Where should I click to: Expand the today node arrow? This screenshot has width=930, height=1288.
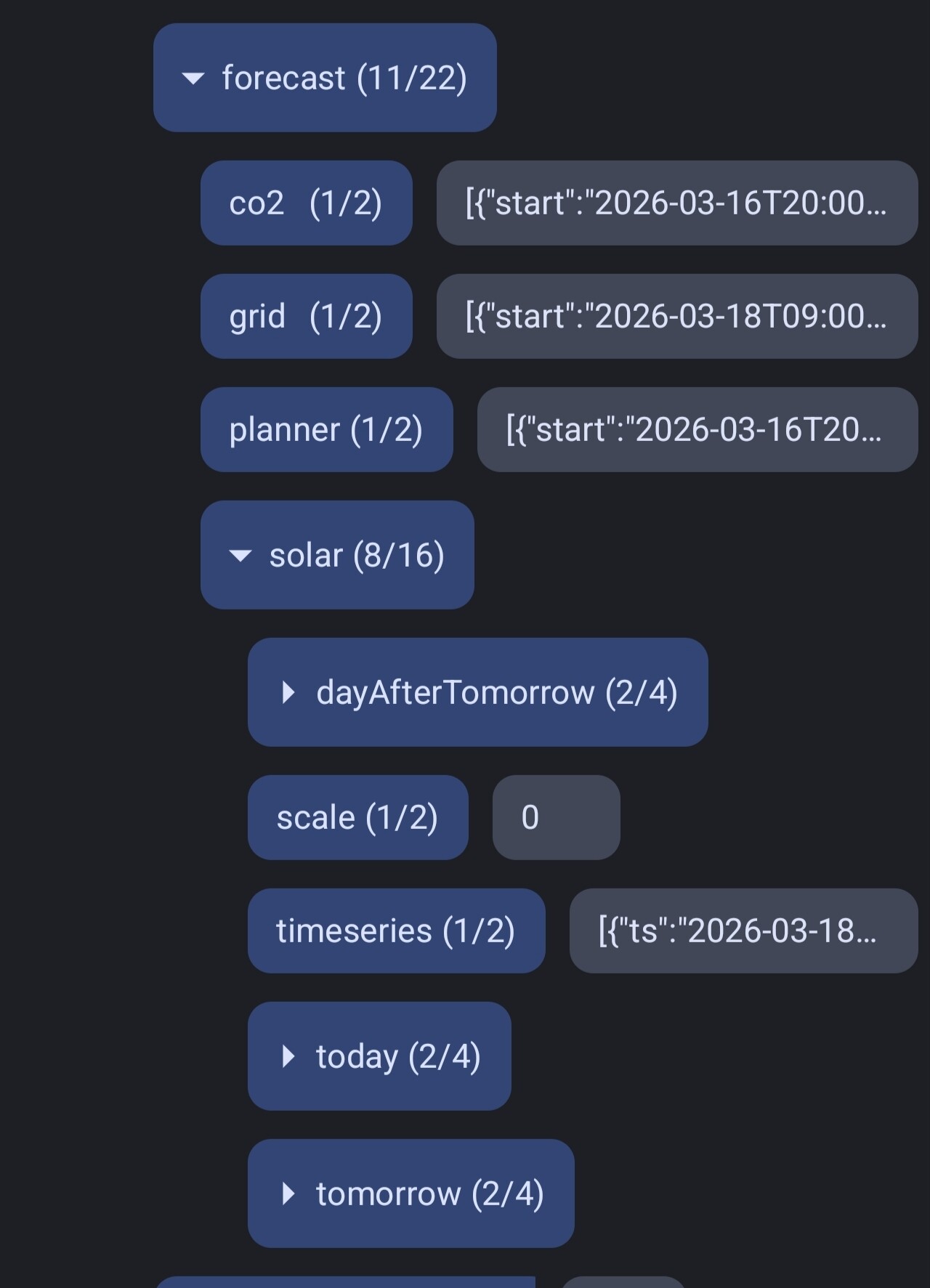(x=288, y=1056)
